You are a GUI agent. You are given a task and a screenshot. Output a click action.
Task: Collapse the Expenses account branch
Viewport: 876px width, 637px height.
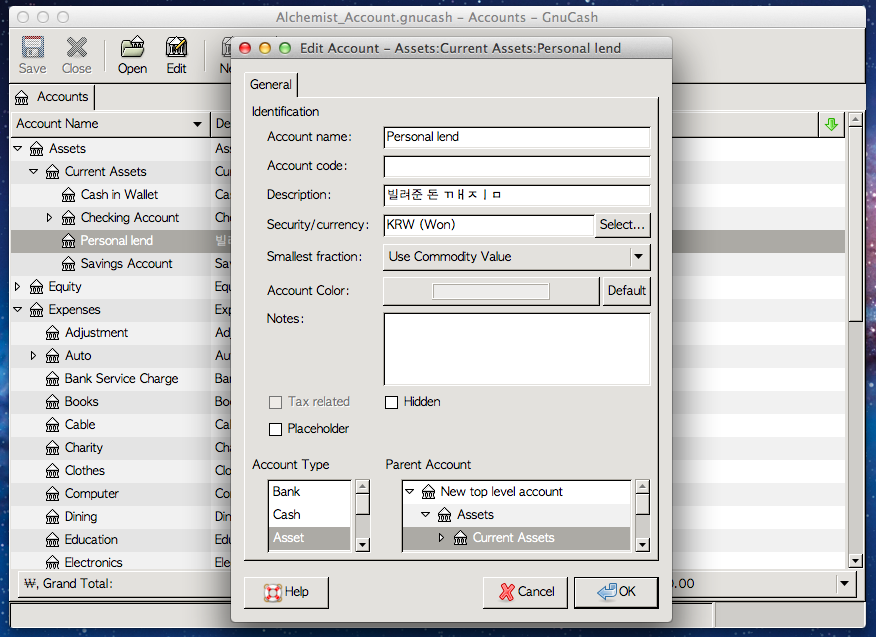click(x=18, y=310)
